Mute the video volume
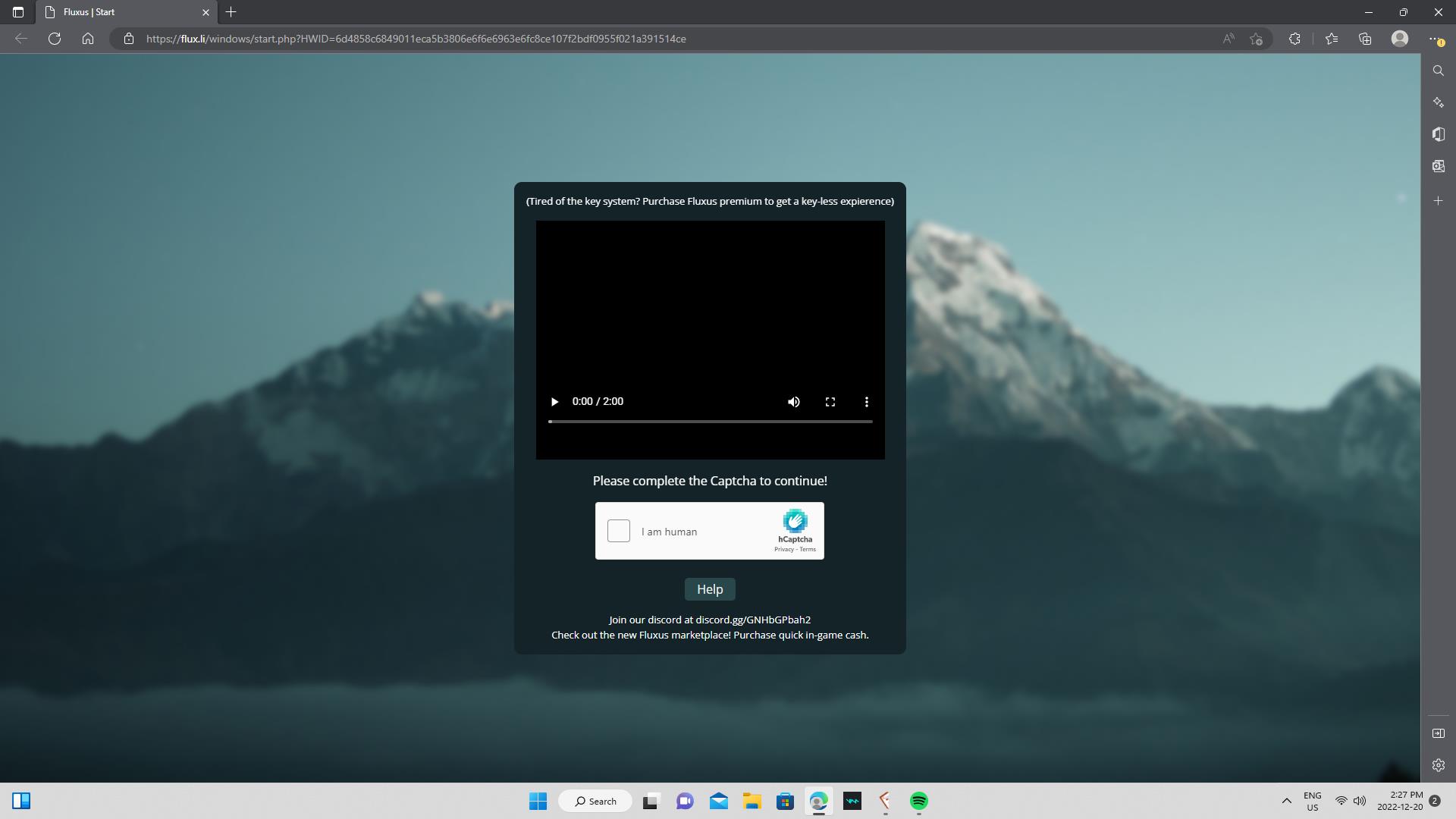Viewport: 1456px width, 819px height. [x=793, y=402]
